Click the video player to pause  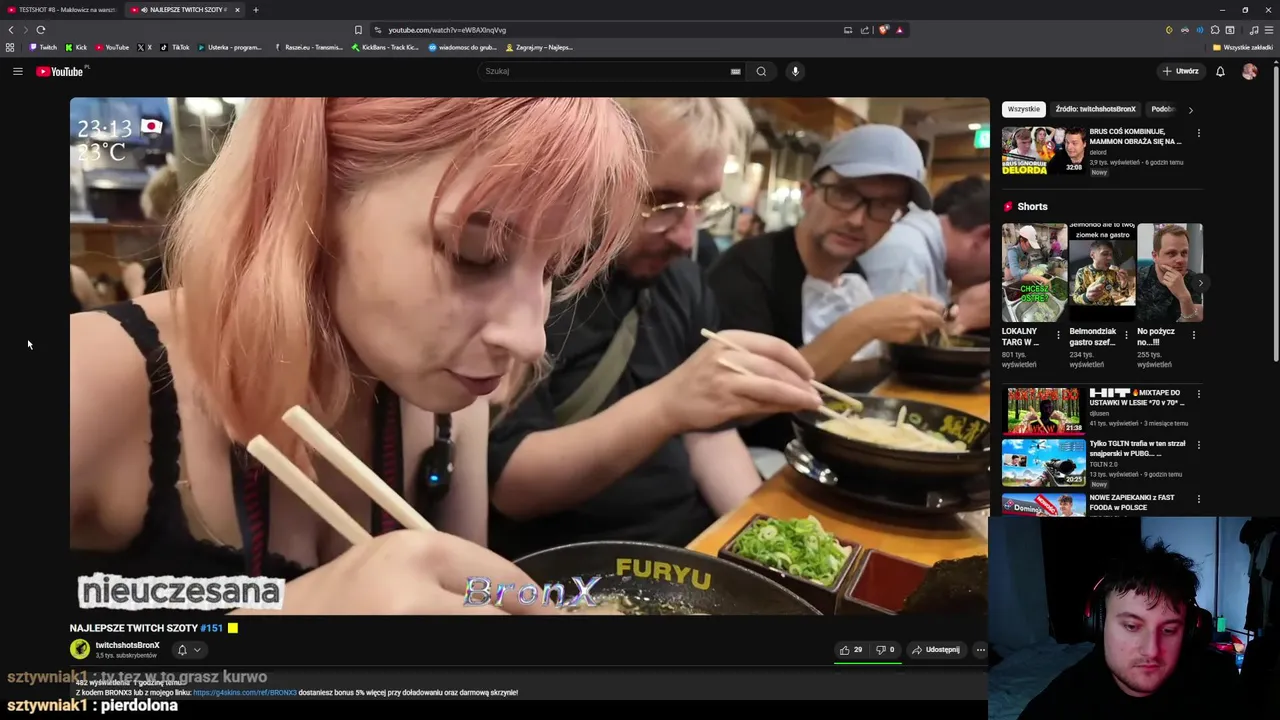[x=529, y=356]
